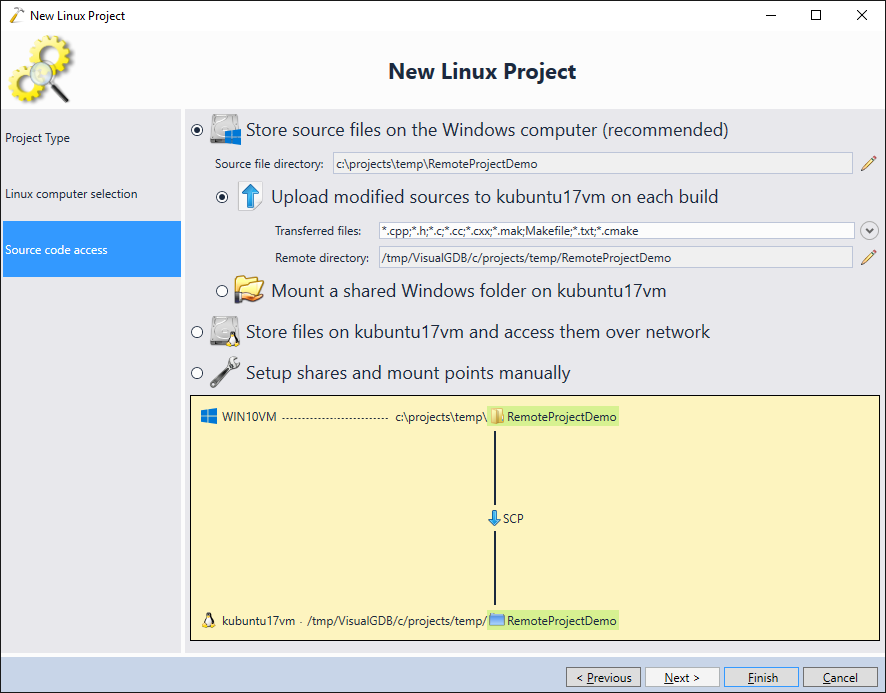Click the gears and magnifier wizard logo
This screenshot has width=886, height=693.
coord(41,68)
